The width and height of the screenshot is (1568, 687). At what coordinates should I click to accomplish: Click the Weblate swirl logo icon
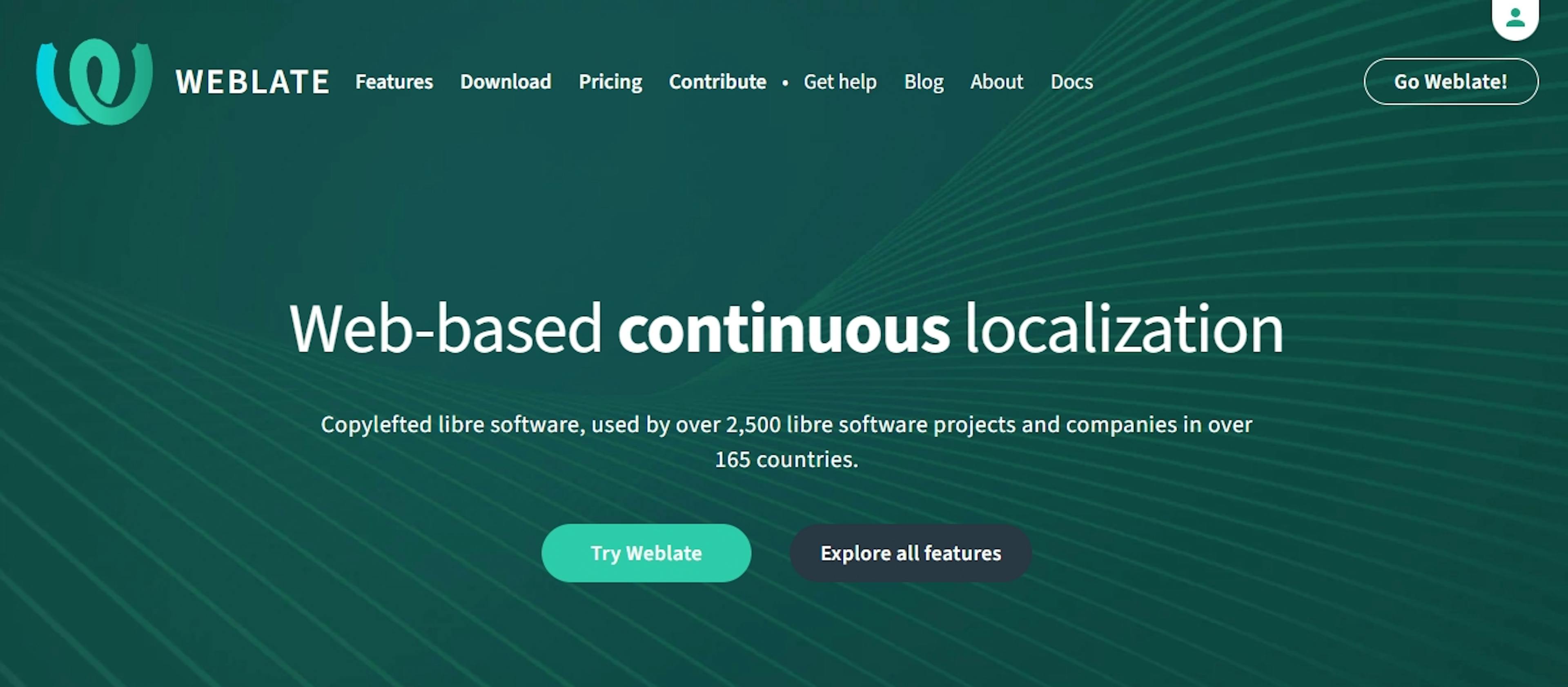tap(94, 82)
